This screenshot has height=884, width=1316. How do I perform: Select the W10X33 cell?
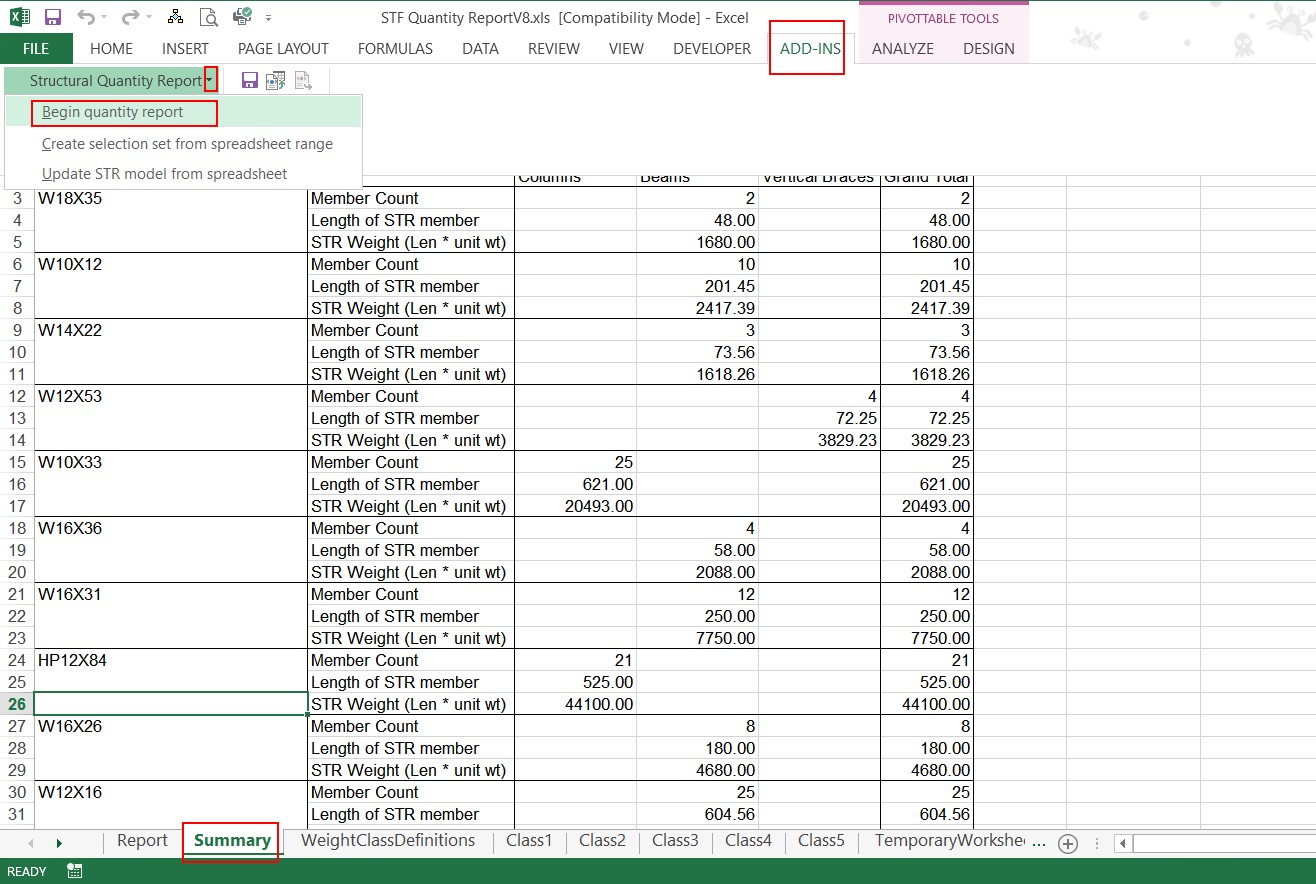[171, 462]
